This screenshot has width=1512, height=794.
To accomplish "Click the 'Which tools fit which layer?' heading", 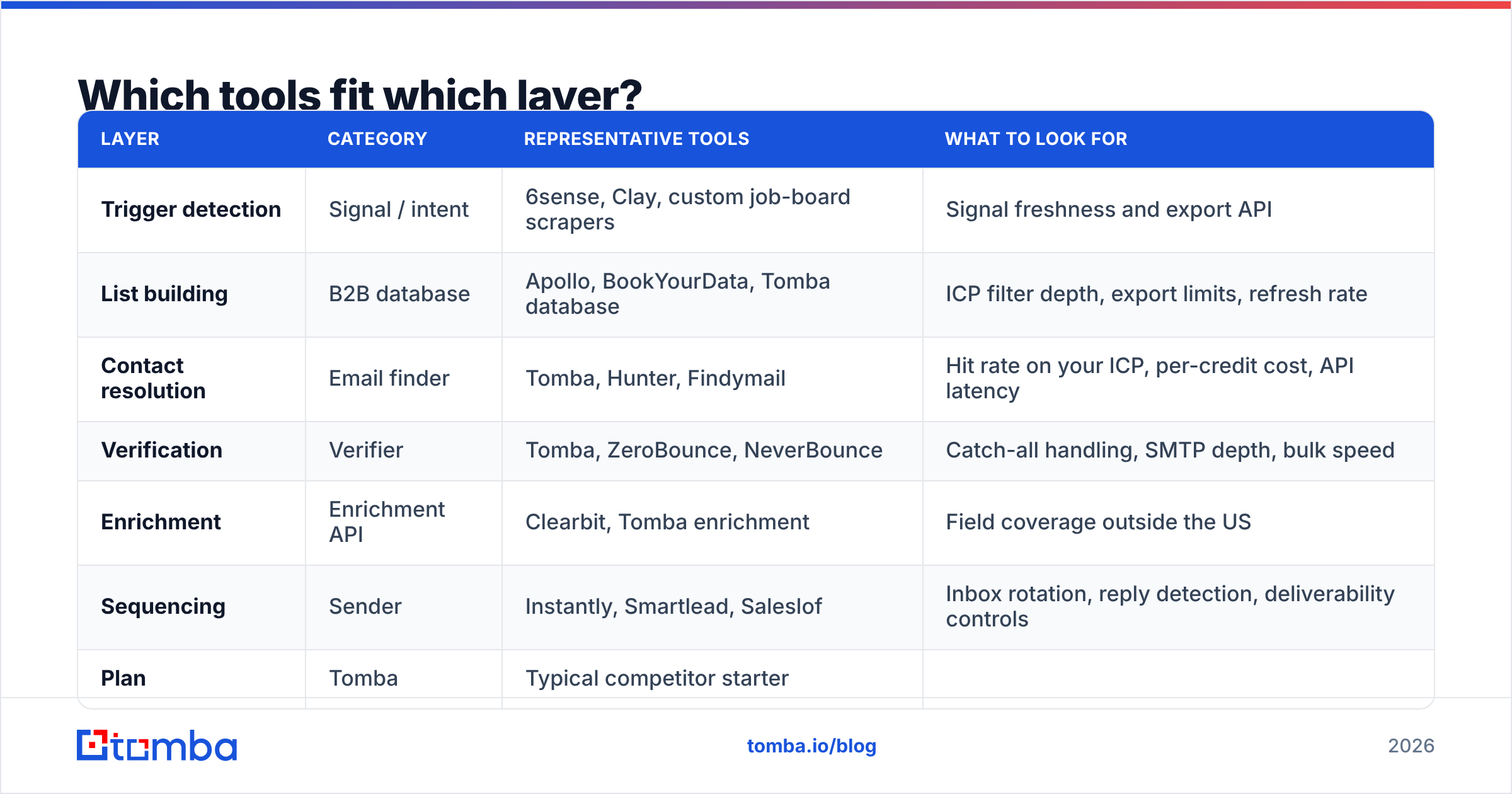I will pyautogui.click(x=360, y=93).
